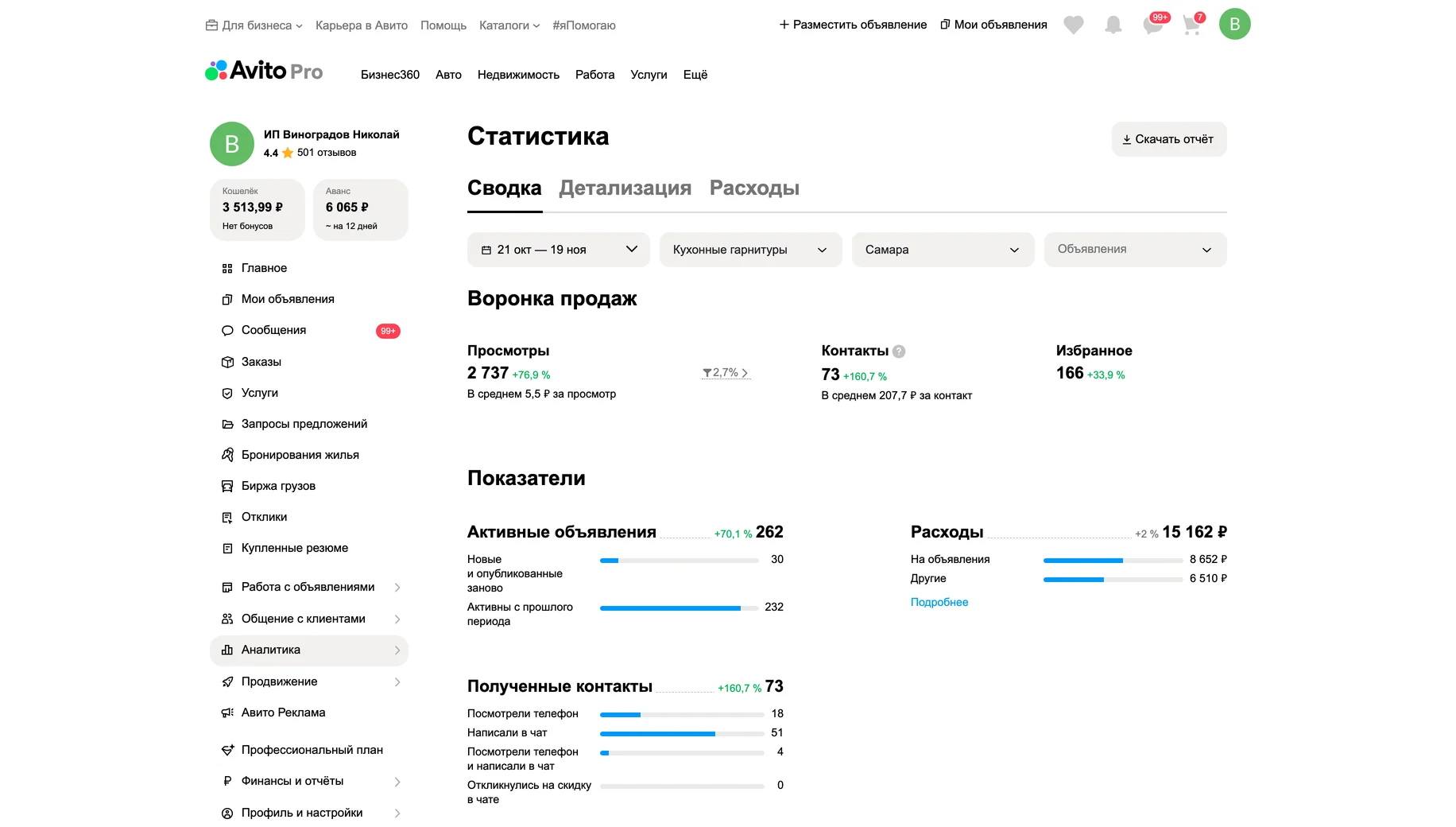Click the Контакты help question icon
Image resolution: width=1456 pixels, height=827 pixels.
pos(899,351)
